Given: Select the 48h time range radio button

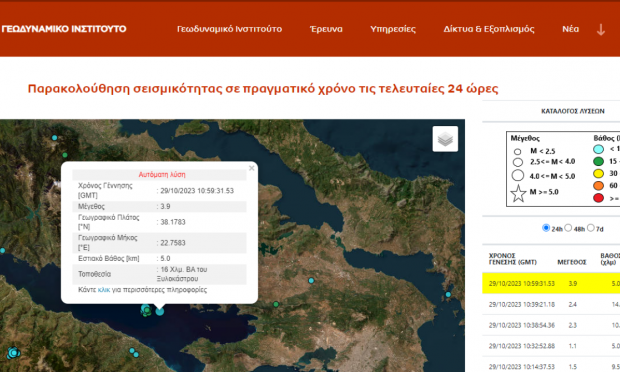Looking at the screenshot, I should pos(568,228).
